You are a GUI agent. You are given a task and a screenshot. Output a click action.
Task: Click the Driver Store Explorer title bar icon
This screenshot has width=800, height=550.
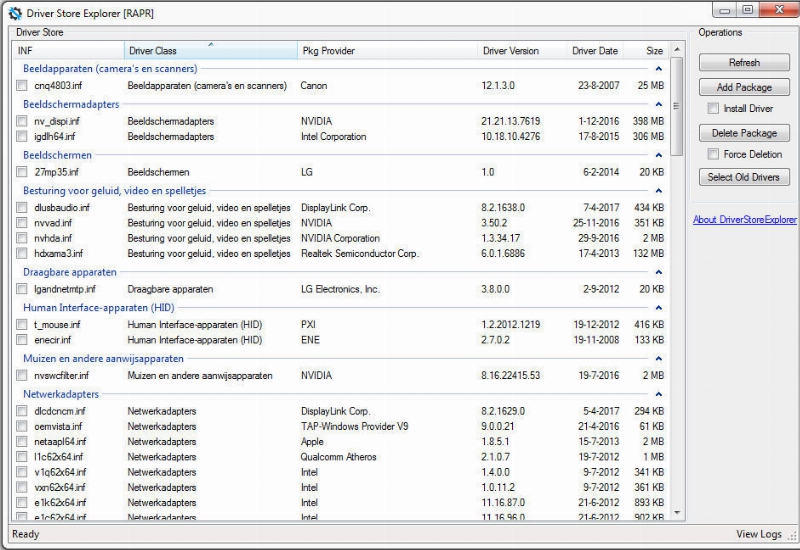[14, 13]
